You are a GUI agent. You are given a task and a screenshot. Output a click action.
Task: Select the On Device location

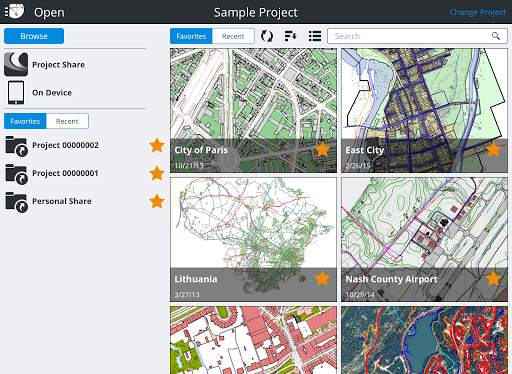(x=75, y=92)
